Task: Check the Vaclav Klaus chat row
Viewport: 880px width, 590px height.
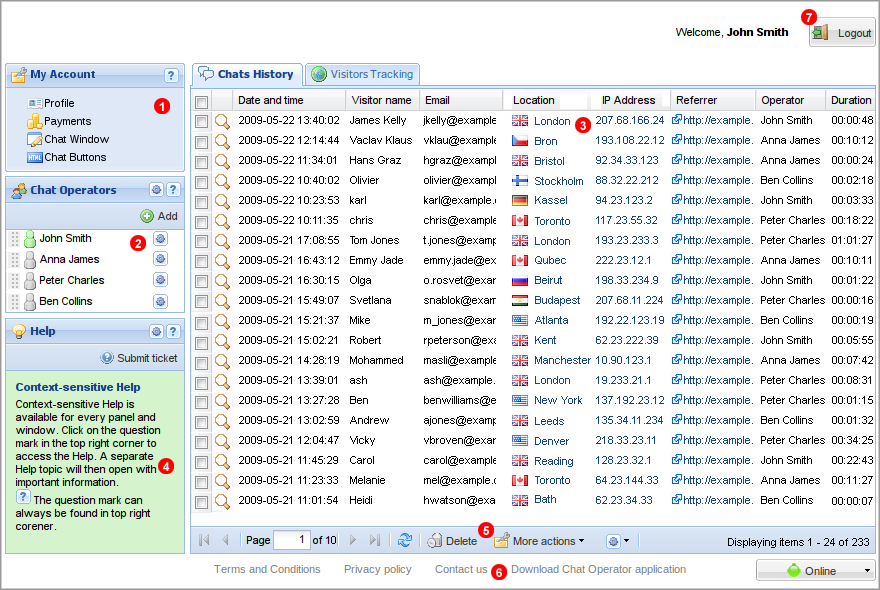Action: [201, 141]
